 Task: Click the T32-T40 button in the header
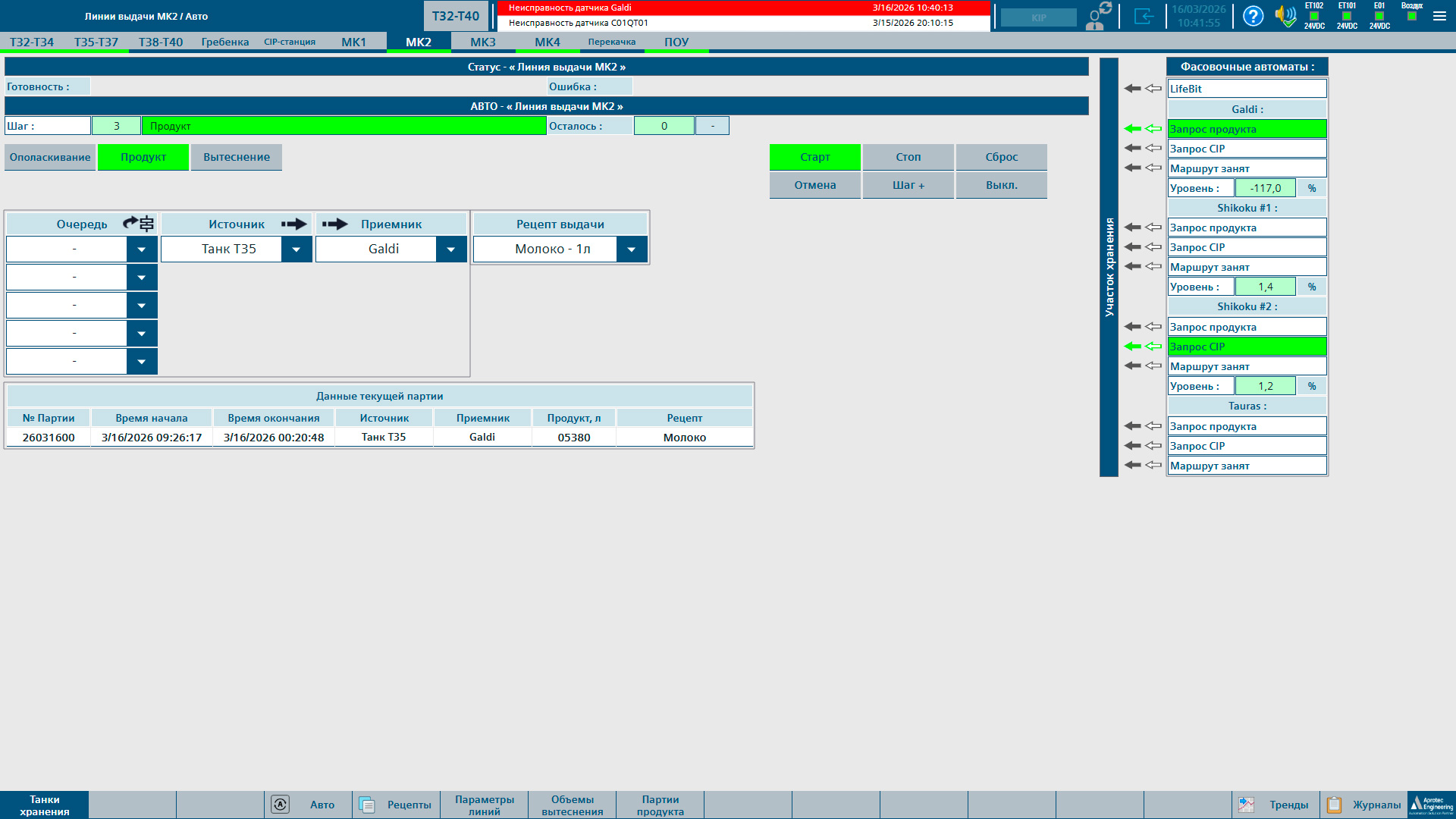point(456,16)
